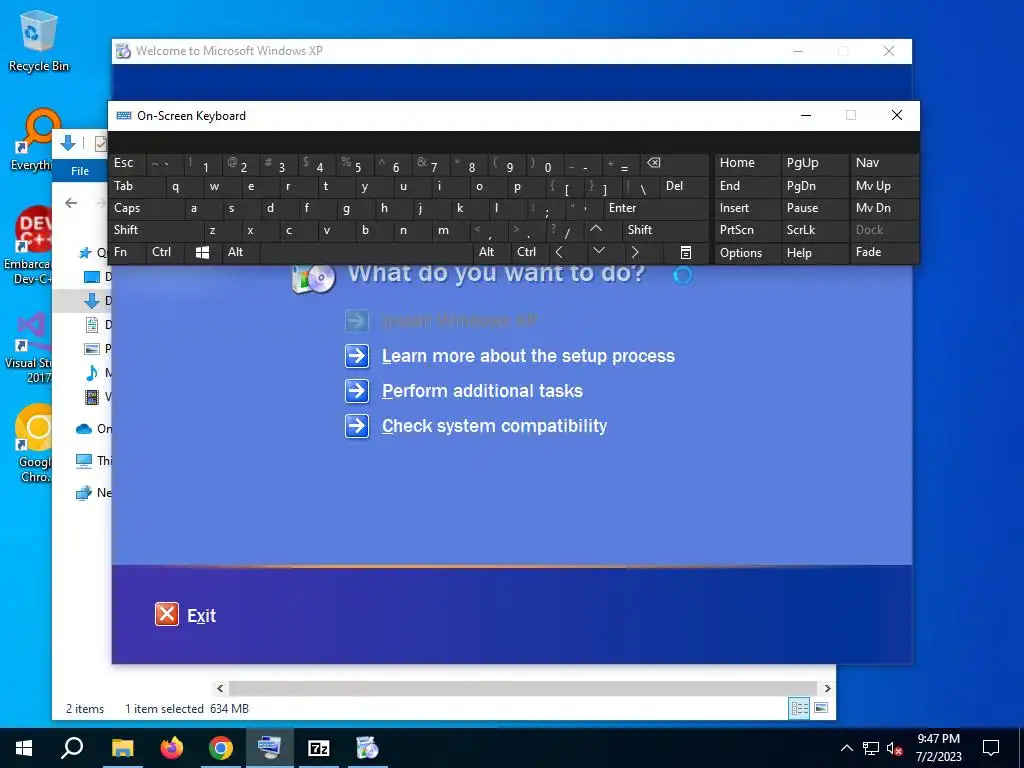Click the down arrow key on keyboard
This screenshot has width=1024, height=768.
pyautogui.click(x=598, y=252)
